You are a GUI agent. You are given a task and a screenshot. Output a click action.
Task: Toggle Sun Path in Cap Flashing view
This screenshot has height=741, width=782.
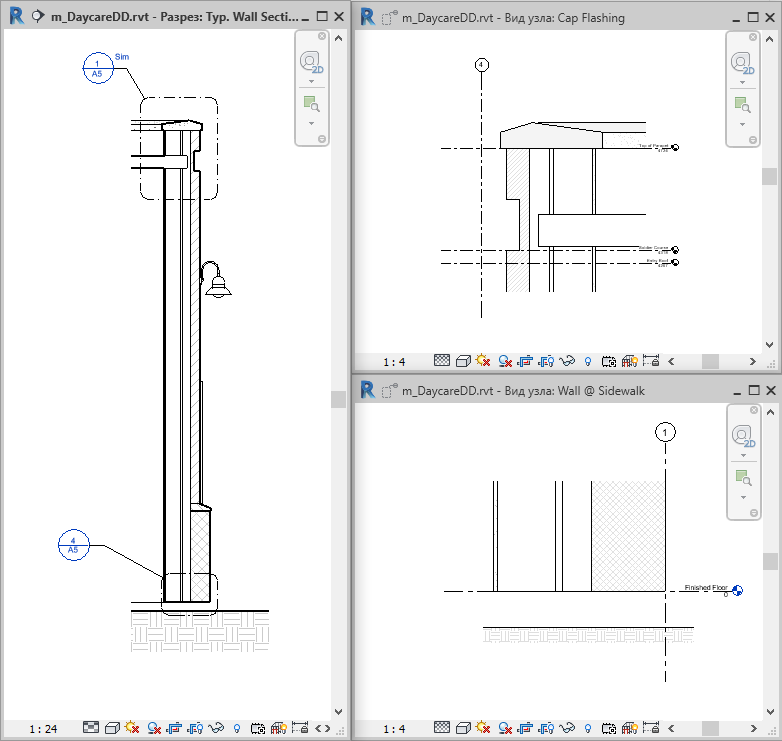(x=483, y=360)
